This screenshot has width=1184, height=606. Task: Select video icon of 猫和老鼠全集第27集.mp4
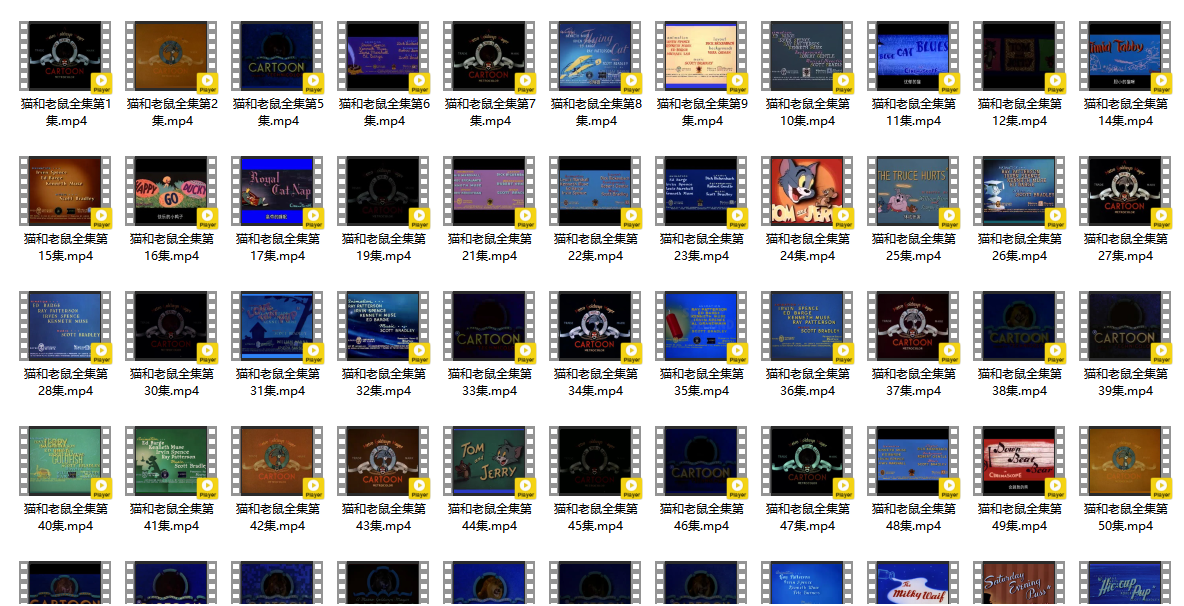1126,192
